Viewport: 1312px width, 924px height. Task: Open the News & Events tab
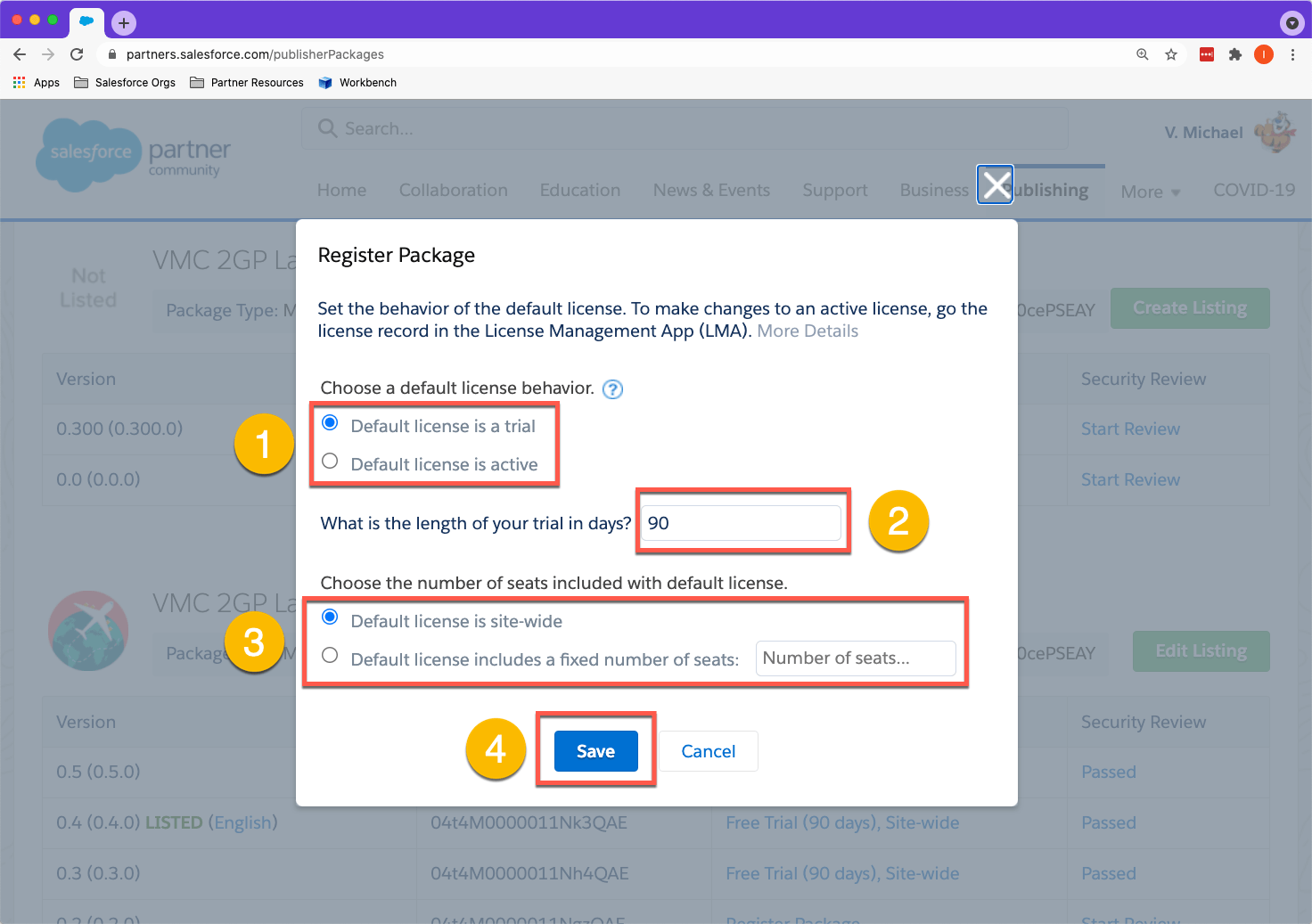pyautogui.click(x=711, y=190)
